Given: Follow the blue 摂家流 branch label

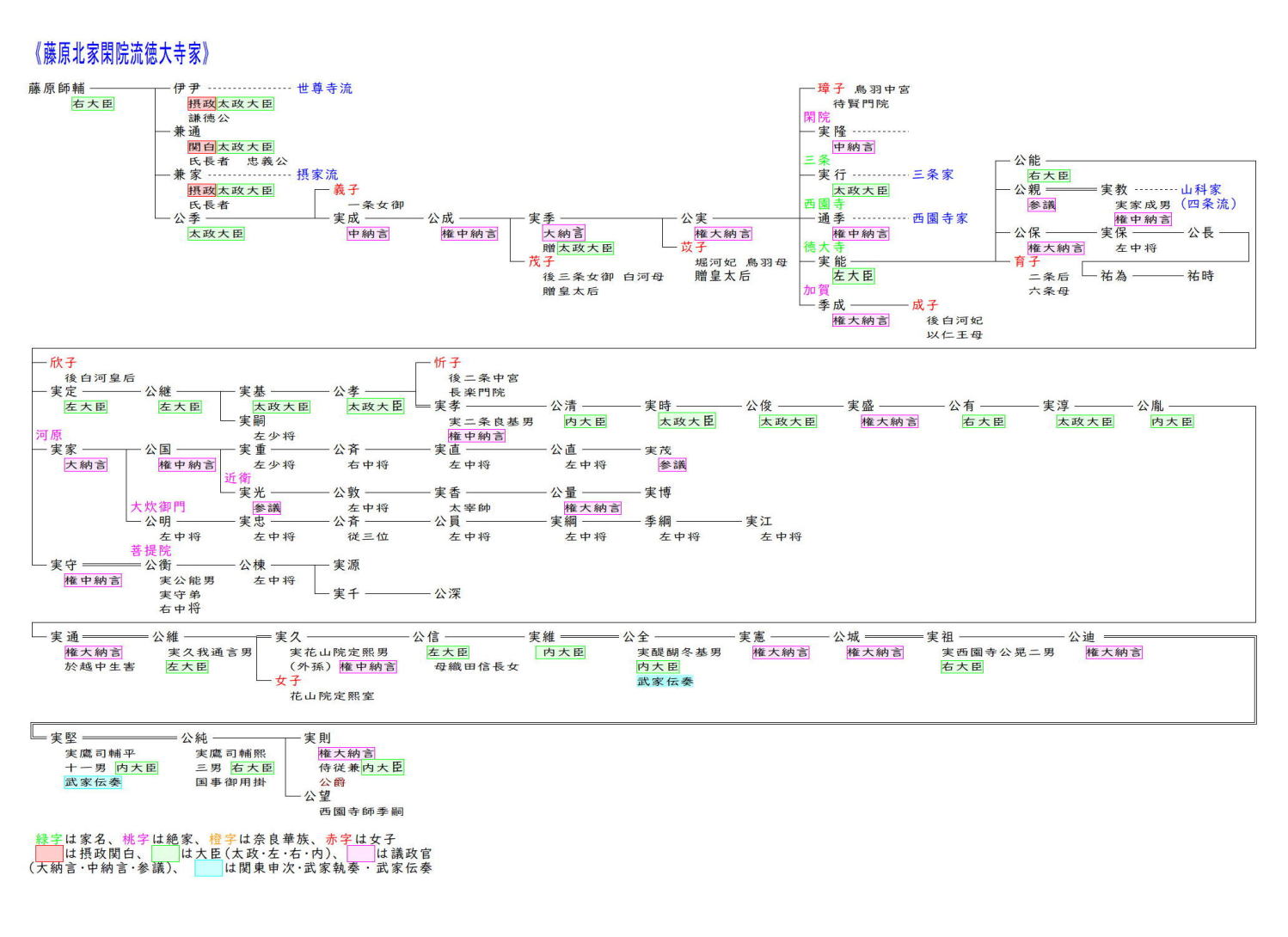Looking at the screenshot, I should [317, 175].
